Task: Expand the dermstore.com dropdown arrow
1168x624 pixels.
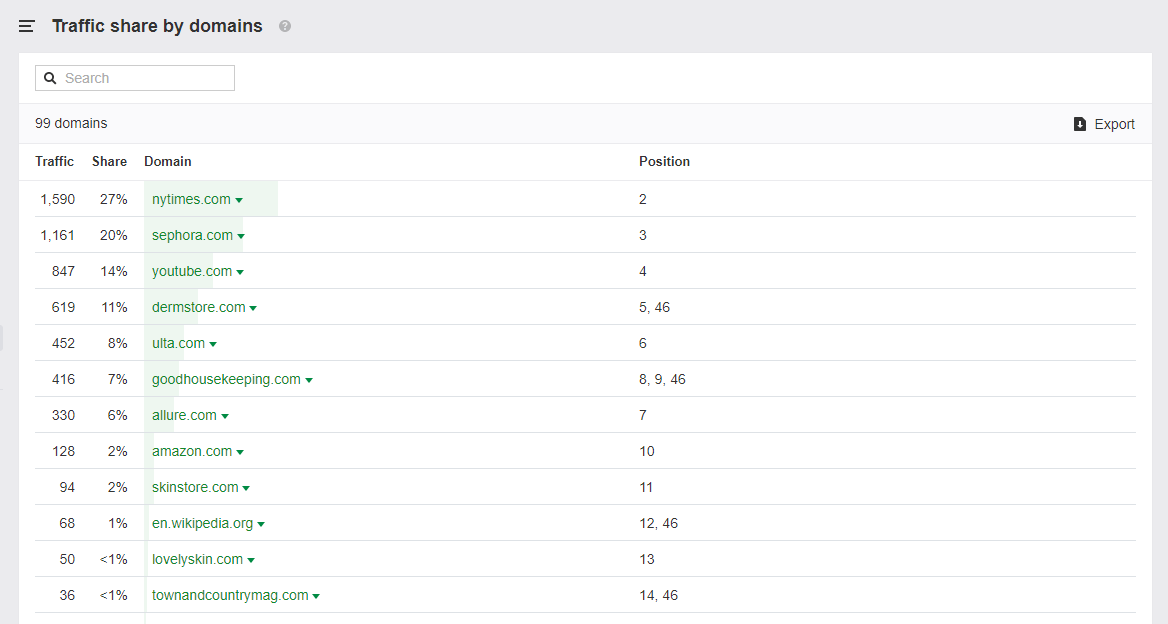Action: (253, 308)
